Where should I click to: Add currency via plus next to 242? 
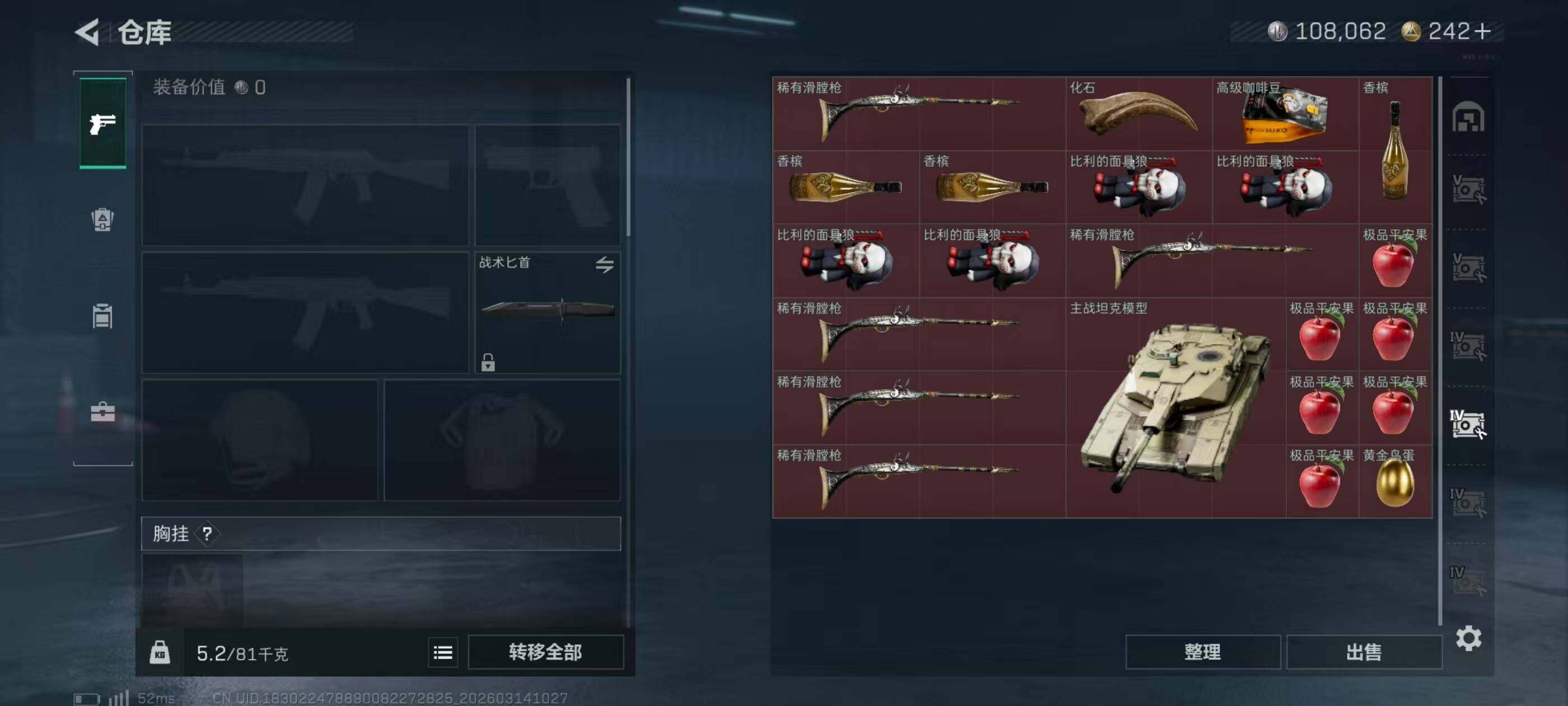click(1483, 31)
